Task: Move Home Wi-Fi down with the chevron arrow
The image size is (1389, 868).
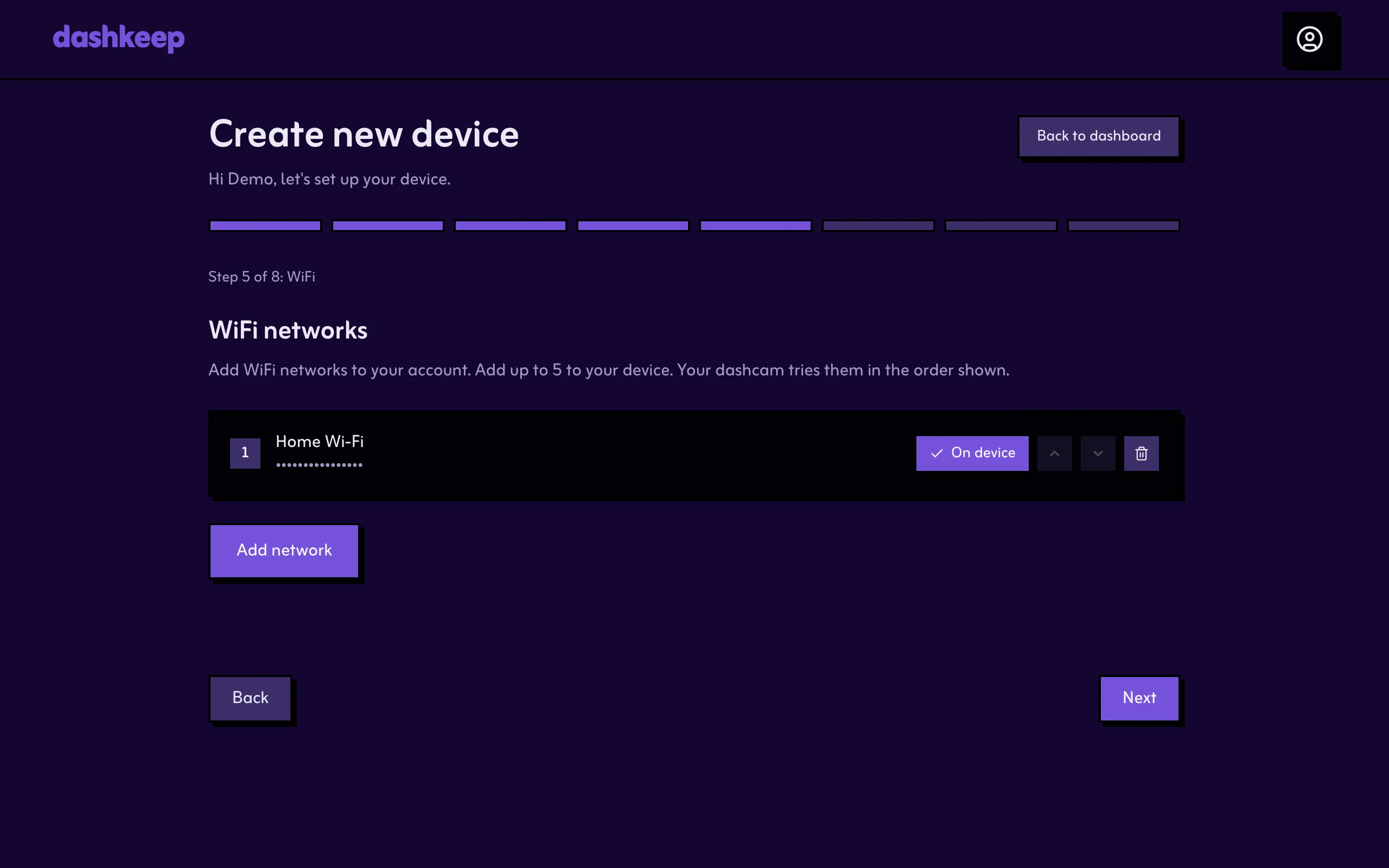Action: (x=1098, y=454)
